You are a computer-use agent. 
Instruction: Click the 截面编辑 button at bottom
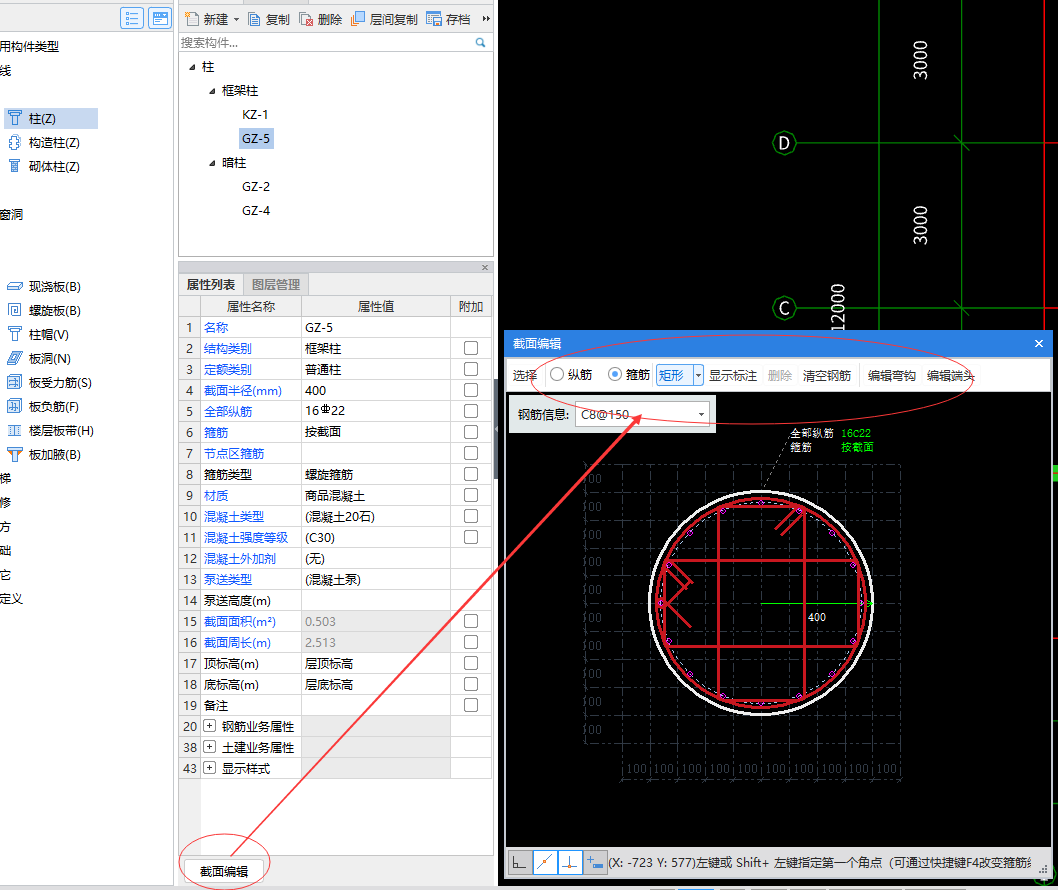pyautogui.click(x=223, y=871)
